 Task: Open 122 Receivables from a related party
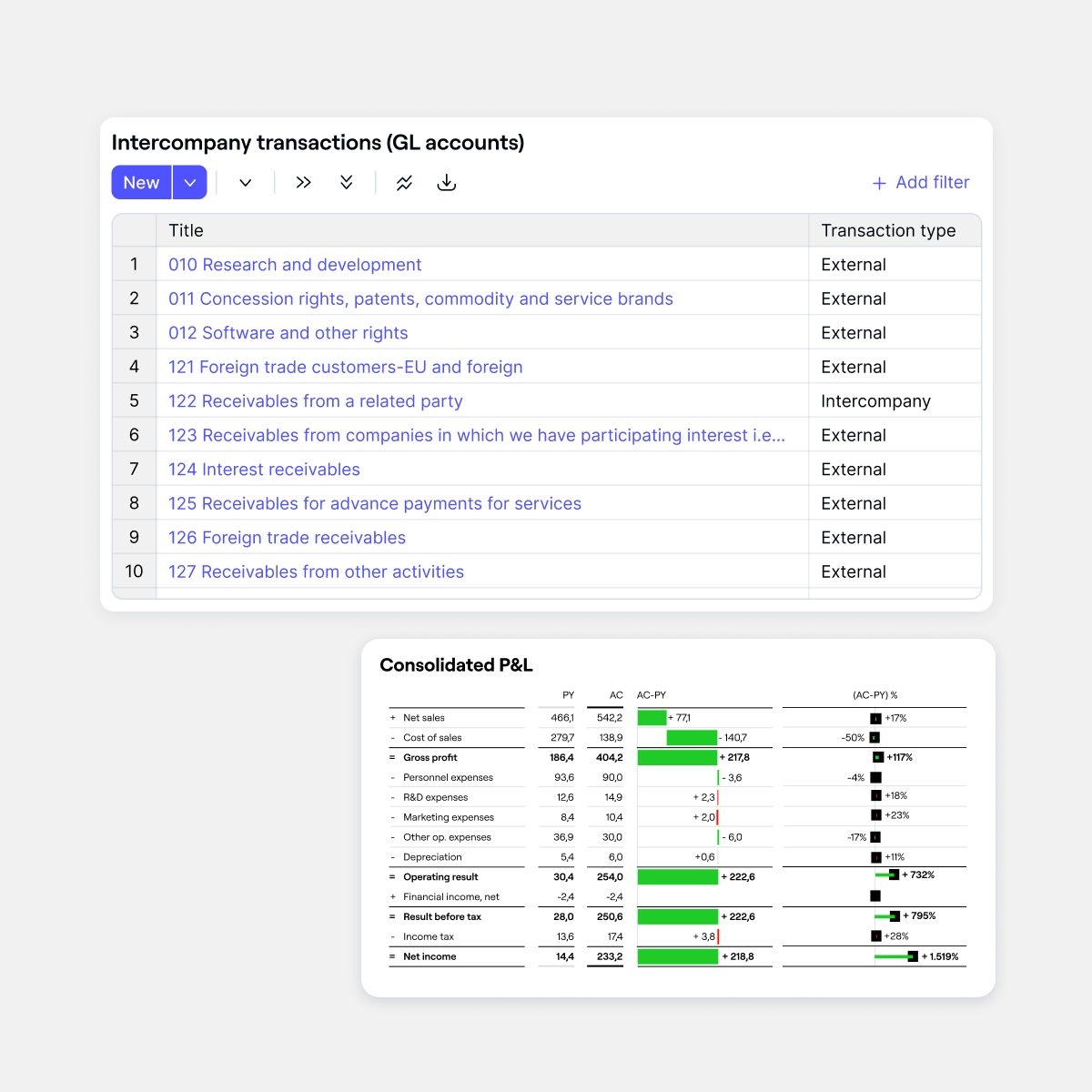(x=315, y=401)
